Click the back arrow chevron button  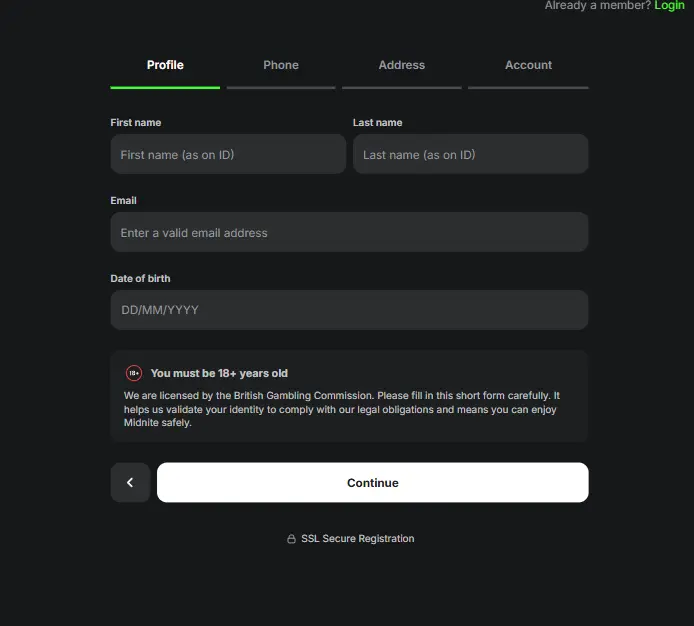coord(130,483)
